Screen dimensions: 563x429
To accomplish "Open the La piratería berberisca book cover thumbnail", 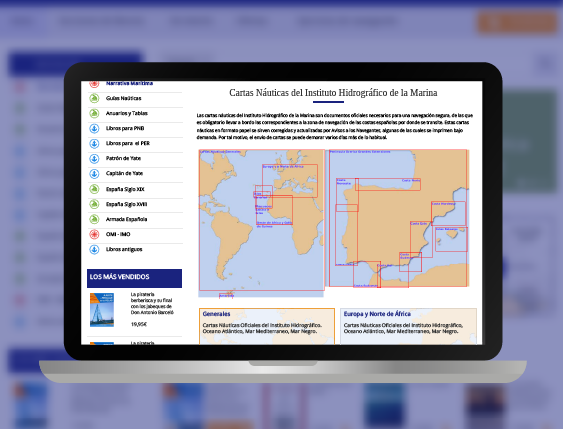I will pos(102,310).
